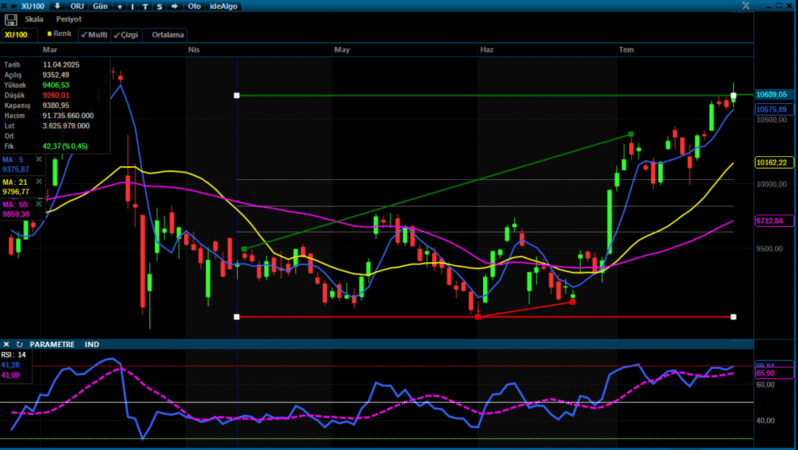Remove the MA 50 moving average
The height and width of the screenshot is (450, 798).
click(x=39, y=204)
